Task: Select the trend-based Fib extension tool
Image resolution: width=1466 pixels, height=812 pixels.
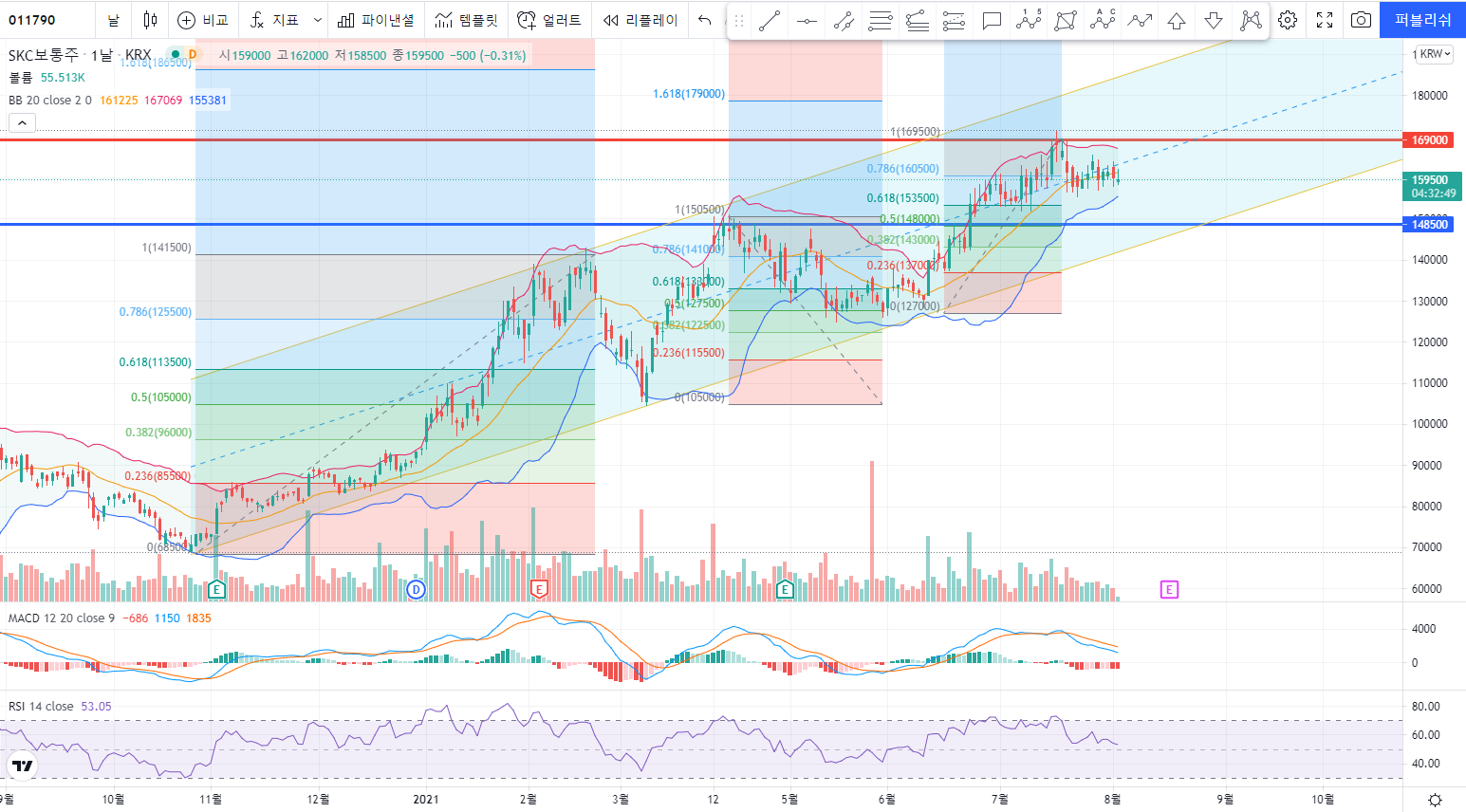Action: [918, 21]
